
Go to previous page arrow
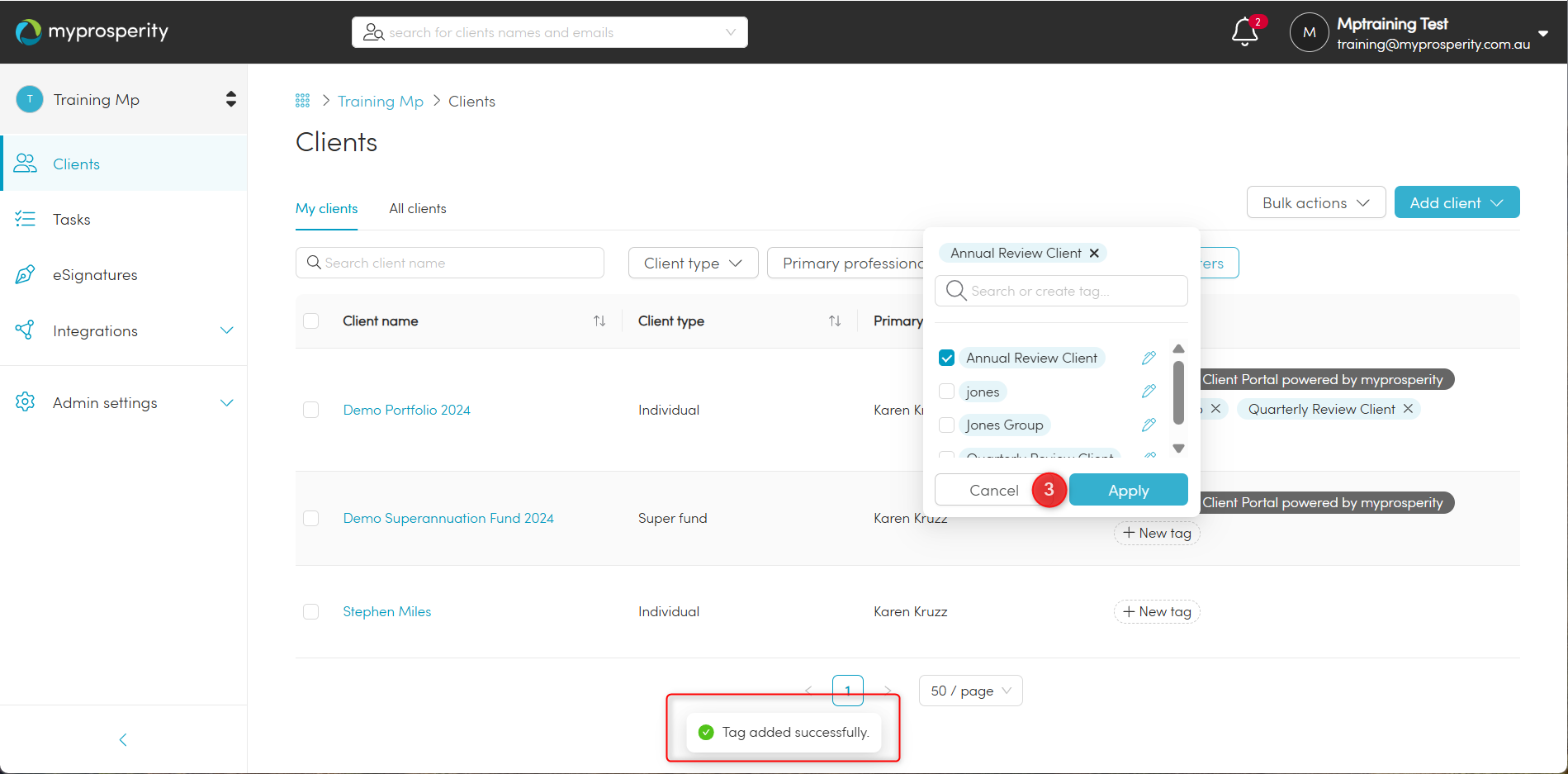[808, 691]
